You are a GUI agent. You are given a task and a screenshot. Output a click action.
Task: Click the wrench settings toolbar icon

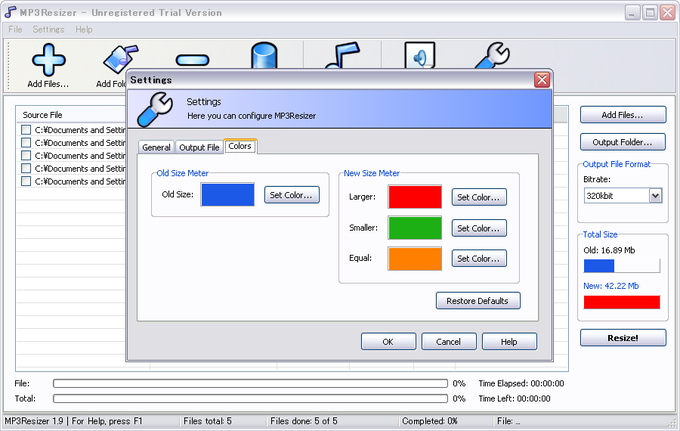tap(493, 56)
